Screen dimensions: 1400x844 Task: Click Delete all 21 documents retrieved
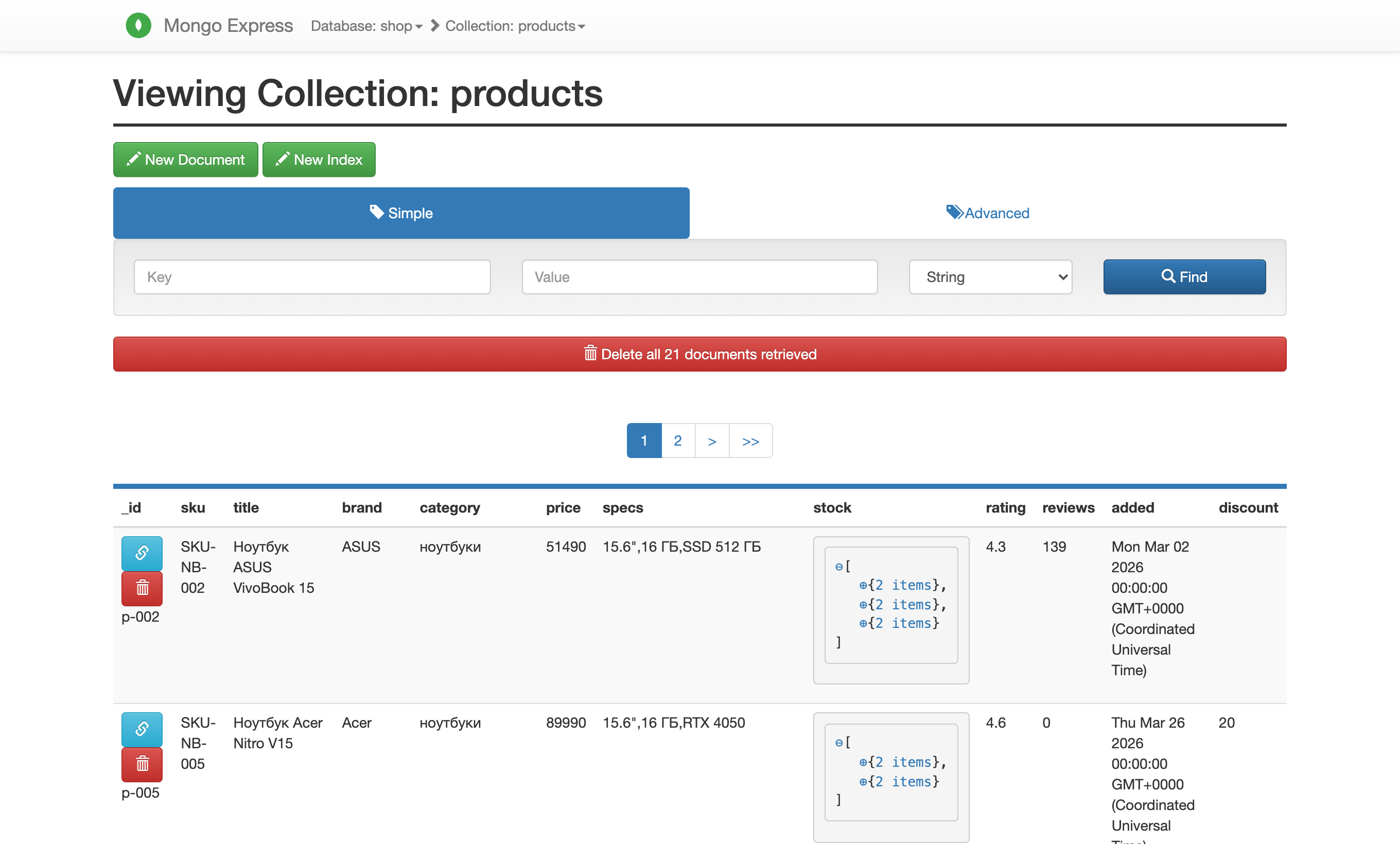pyautogui.click(x=700, y=355)
